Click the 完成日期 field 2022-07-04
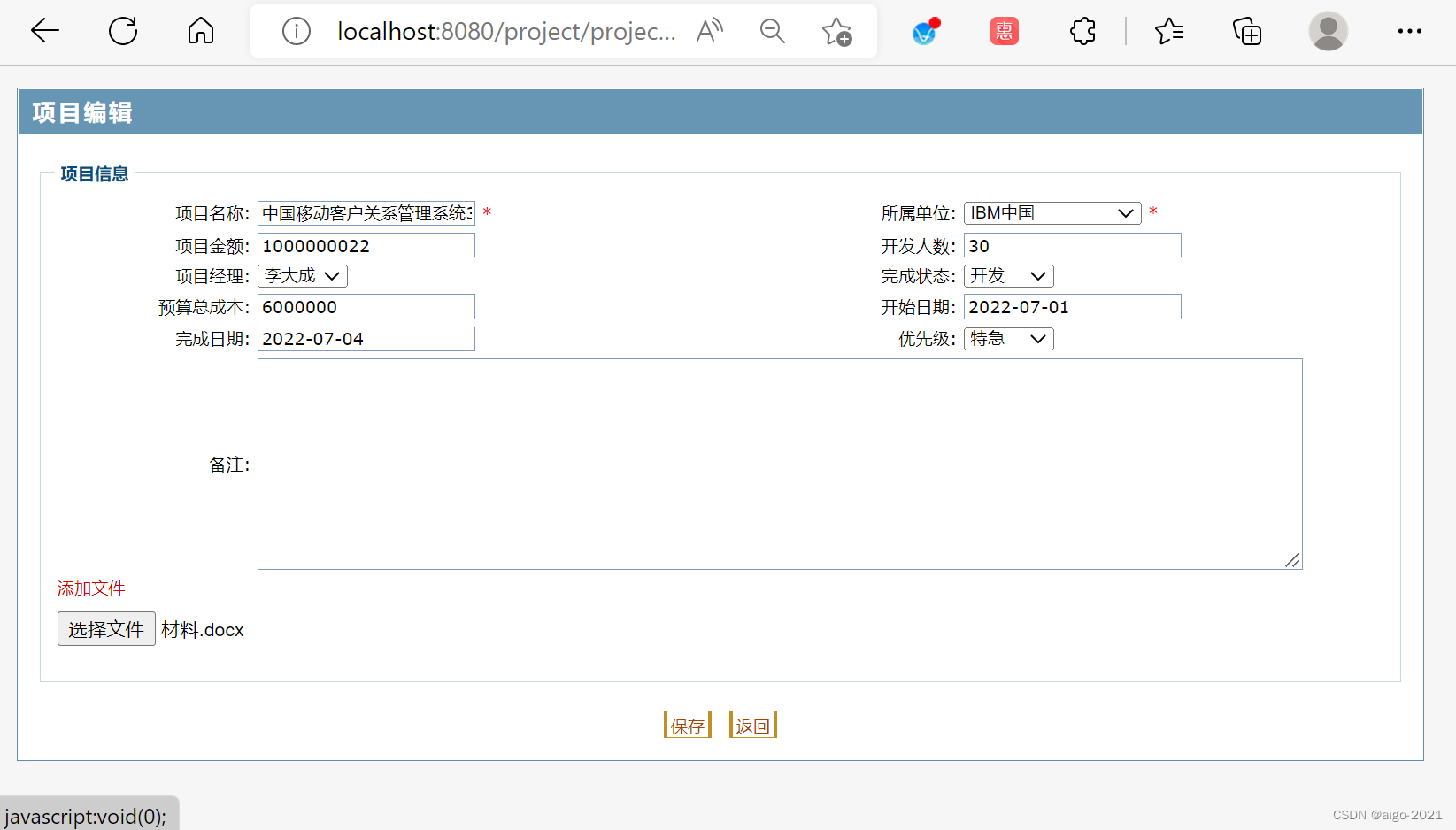This screenshot has width=1456, height=830. (366, 339)
